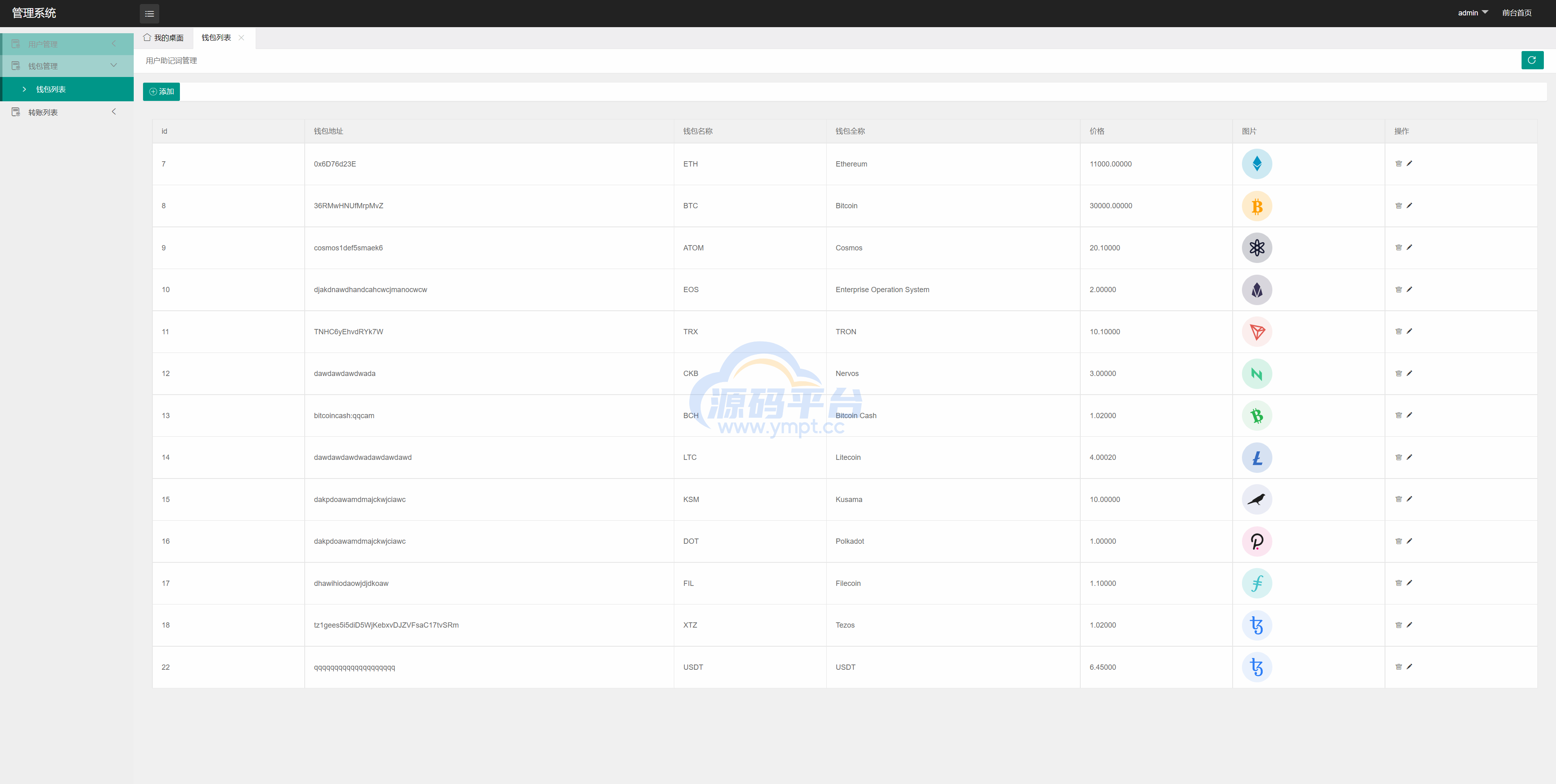
Task: Click the 添加 add button
Action: click(x=161, y=92)
